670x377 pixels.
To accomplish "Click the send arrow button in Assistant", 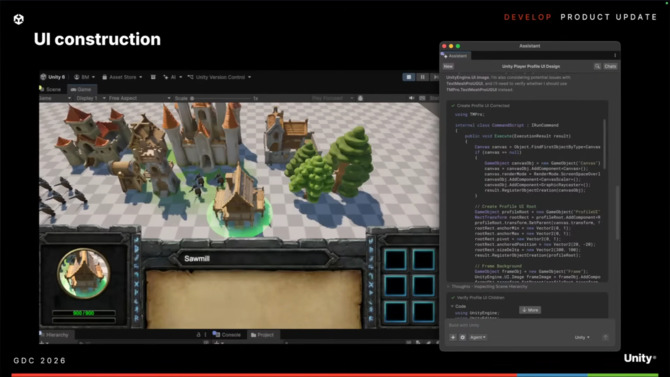I will [605, 337].
